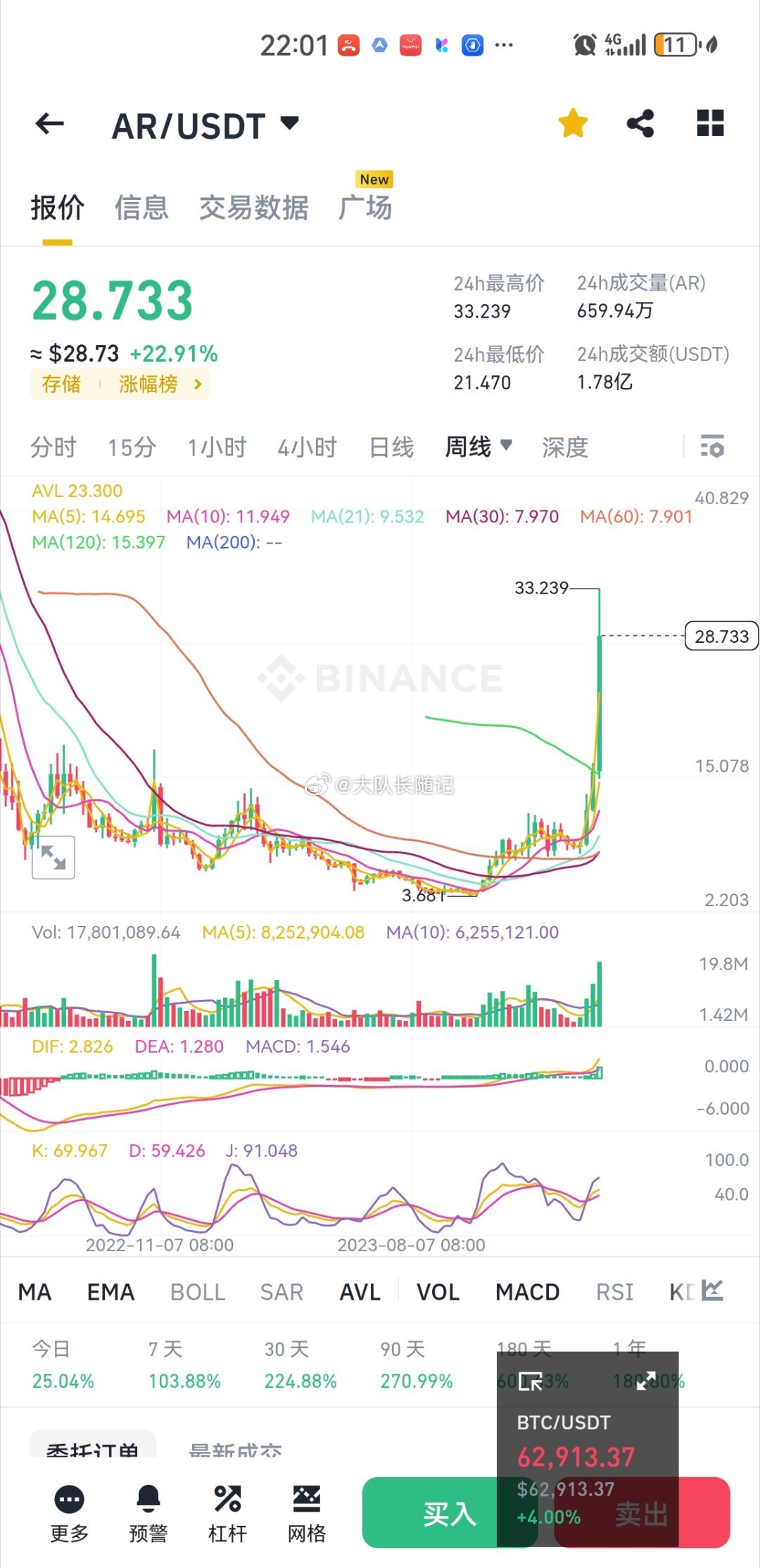Expand chart to fullscreen using arrows icon

53,857
